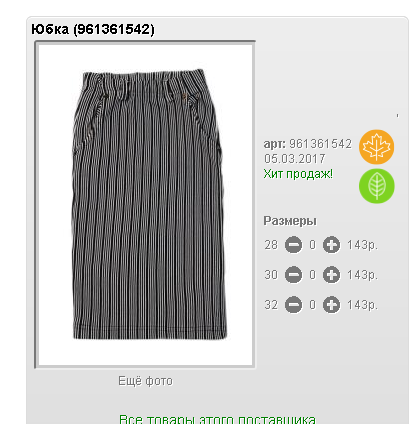Select quantity value for size 32
This screenshot has height=424, width=418.
312,305
